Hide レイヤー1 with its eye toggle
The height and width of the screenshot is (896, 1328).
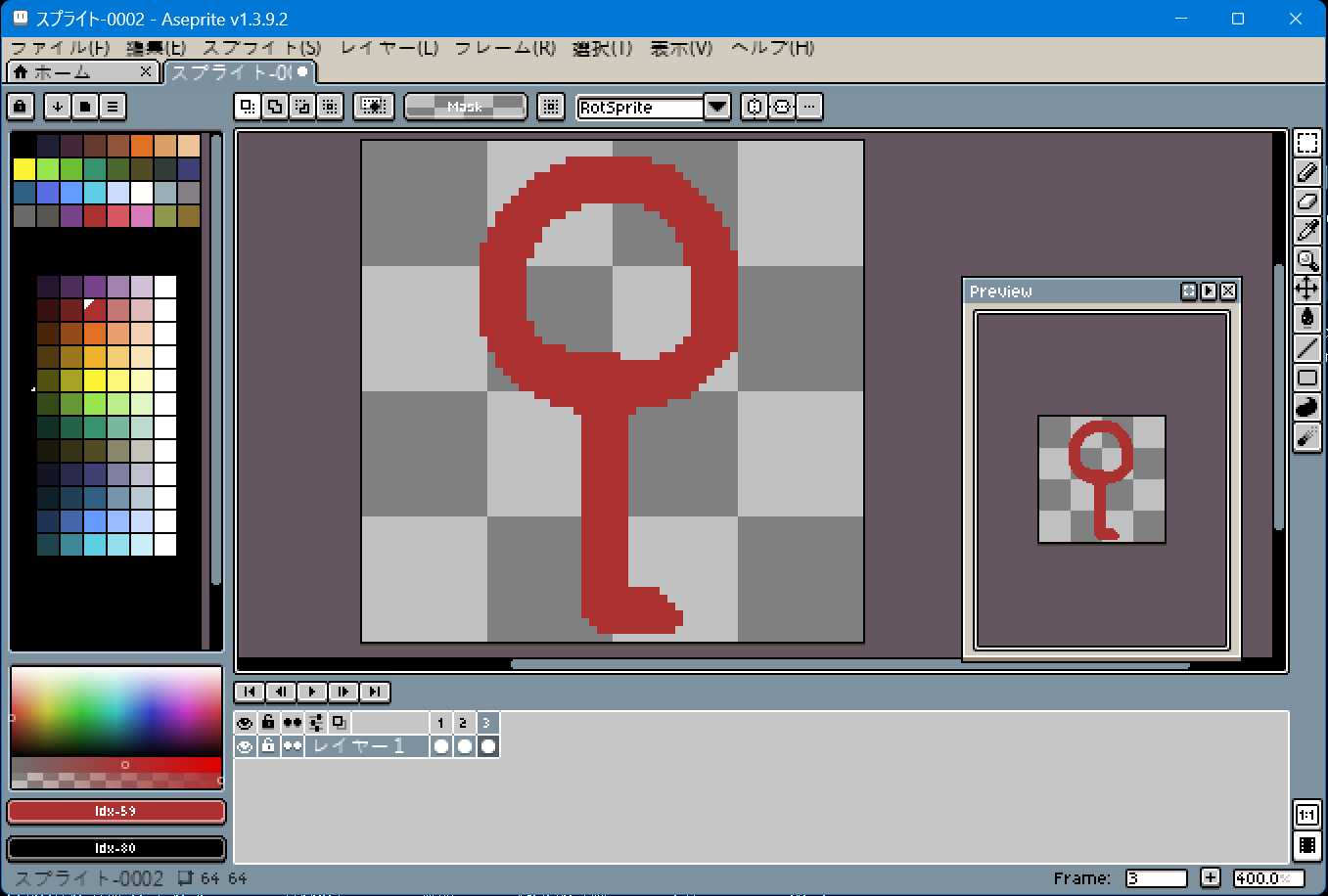pos(245,745)
